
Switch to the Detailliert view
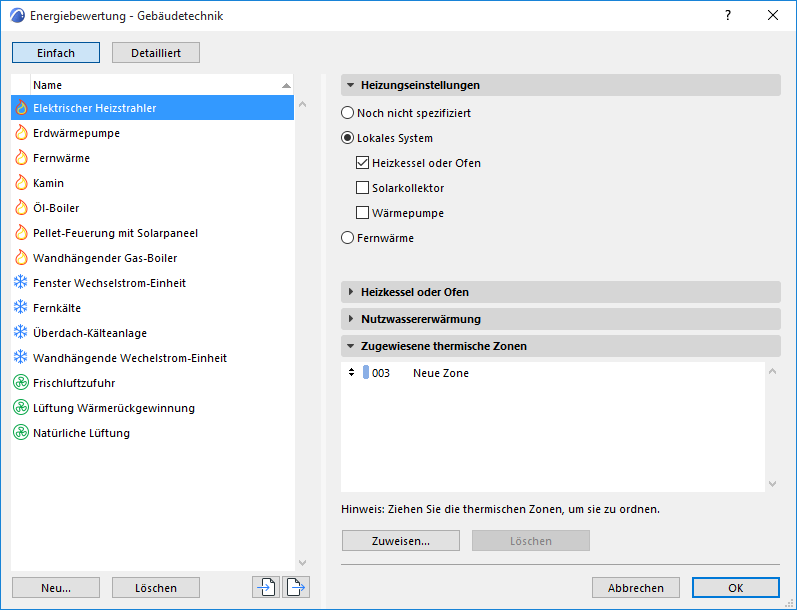pyautogui.click(x=156, y=53)
